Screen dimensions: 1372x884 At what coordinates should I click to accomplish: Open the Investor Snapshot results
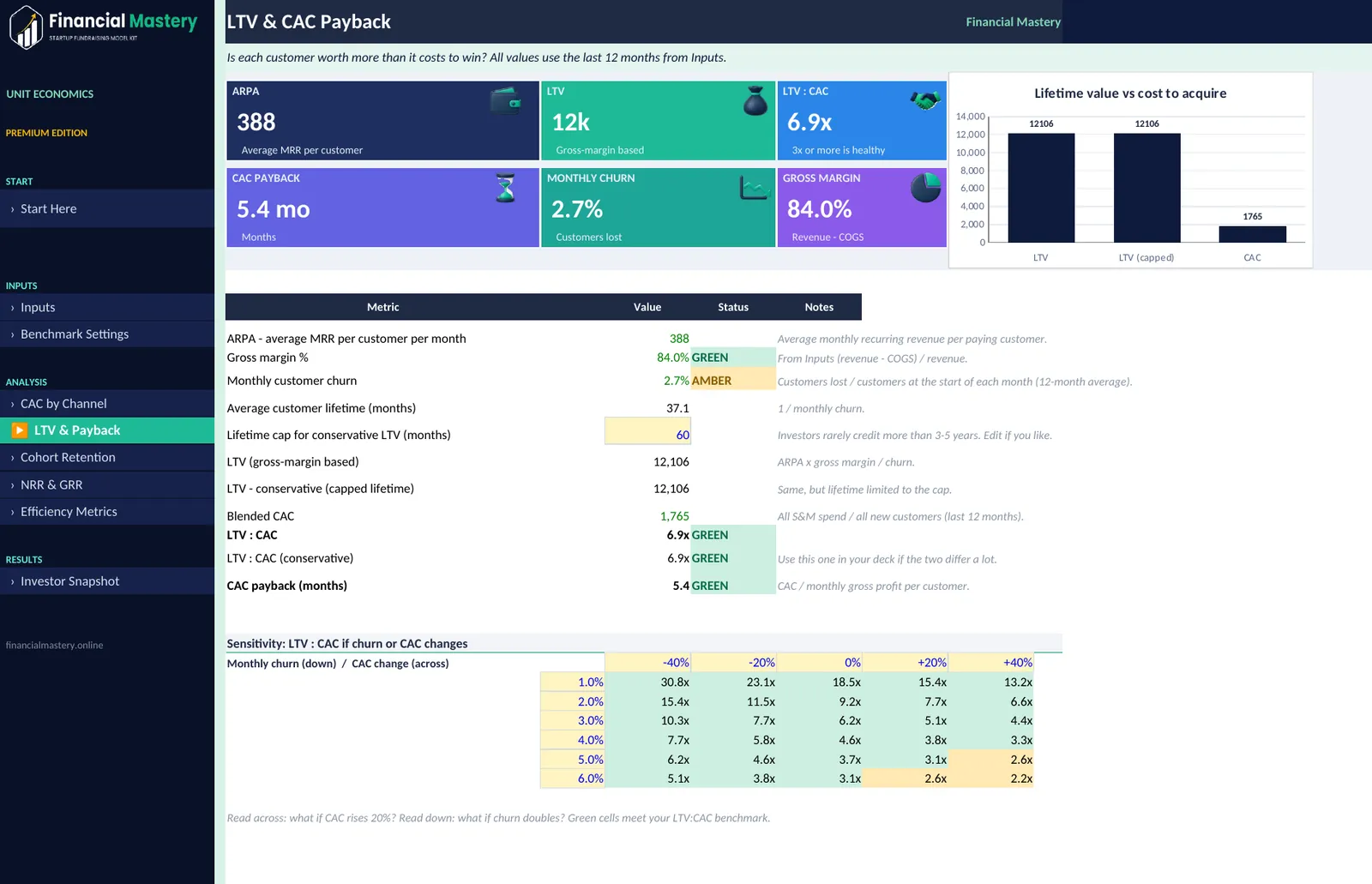pyautogui.click(x=107, y=581)
